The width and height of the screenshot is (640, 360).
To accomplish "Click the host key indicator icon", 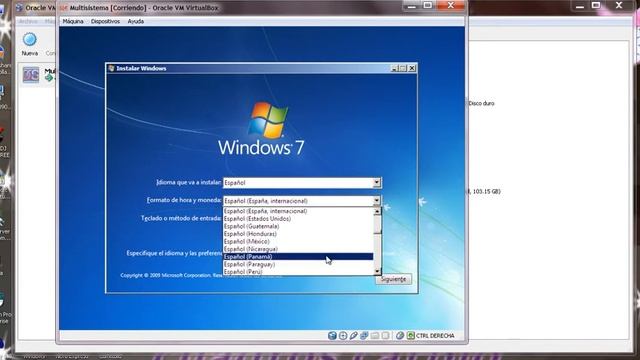I will [x=411, y=336].
